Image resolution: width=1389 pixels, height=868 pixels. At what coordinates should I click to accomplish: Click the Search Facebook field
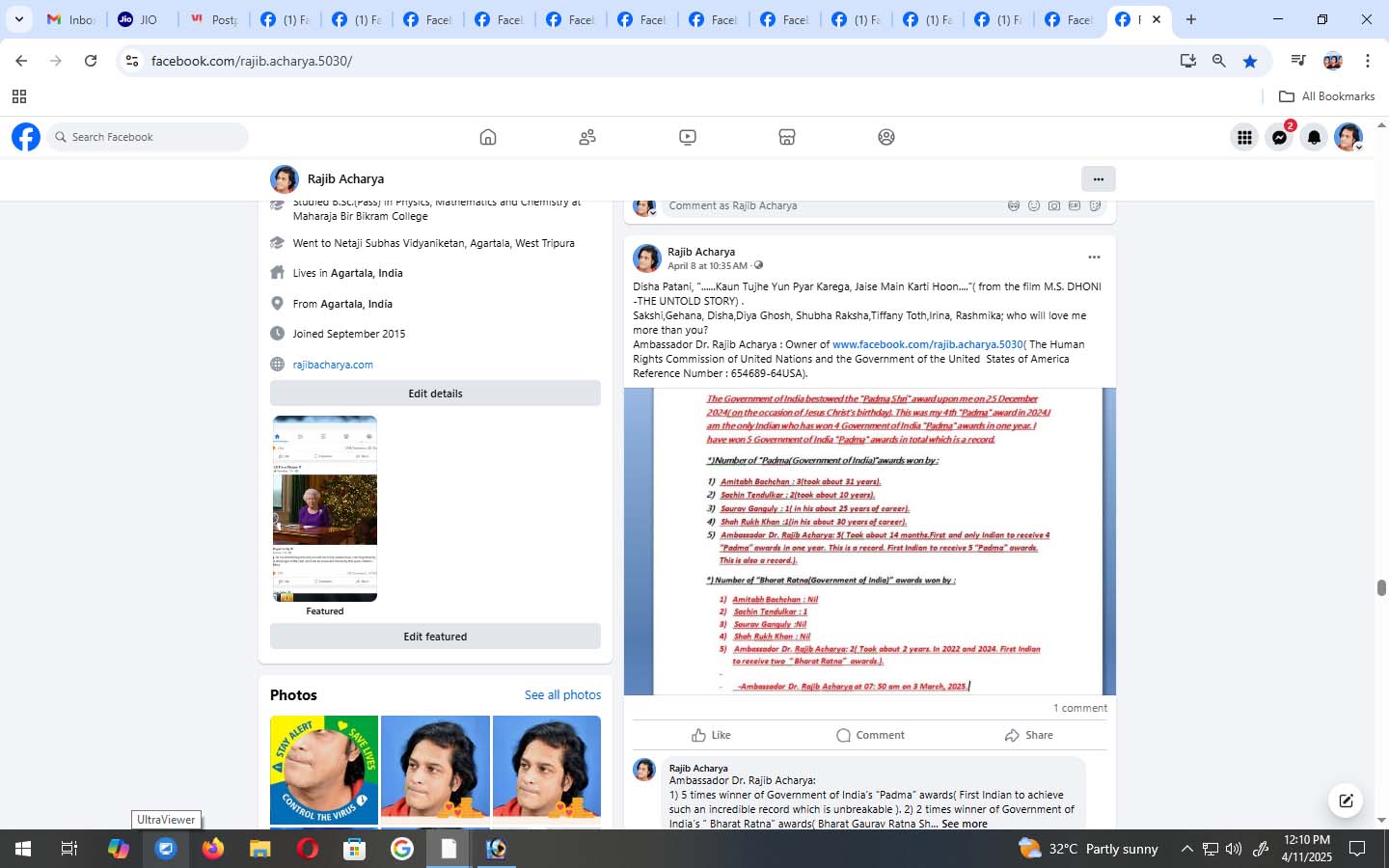[148, 137]
